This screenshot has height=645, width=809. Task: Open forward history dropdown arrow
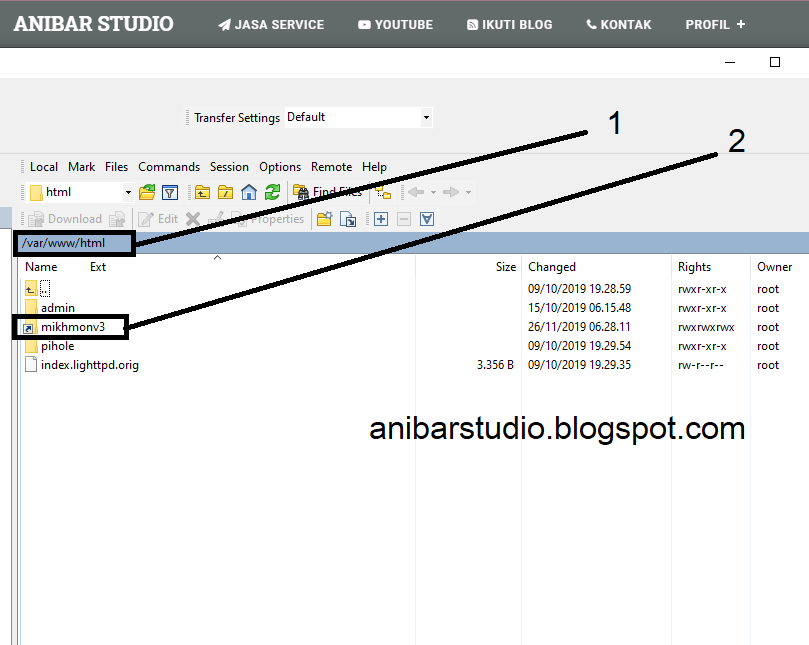point(468,192)
